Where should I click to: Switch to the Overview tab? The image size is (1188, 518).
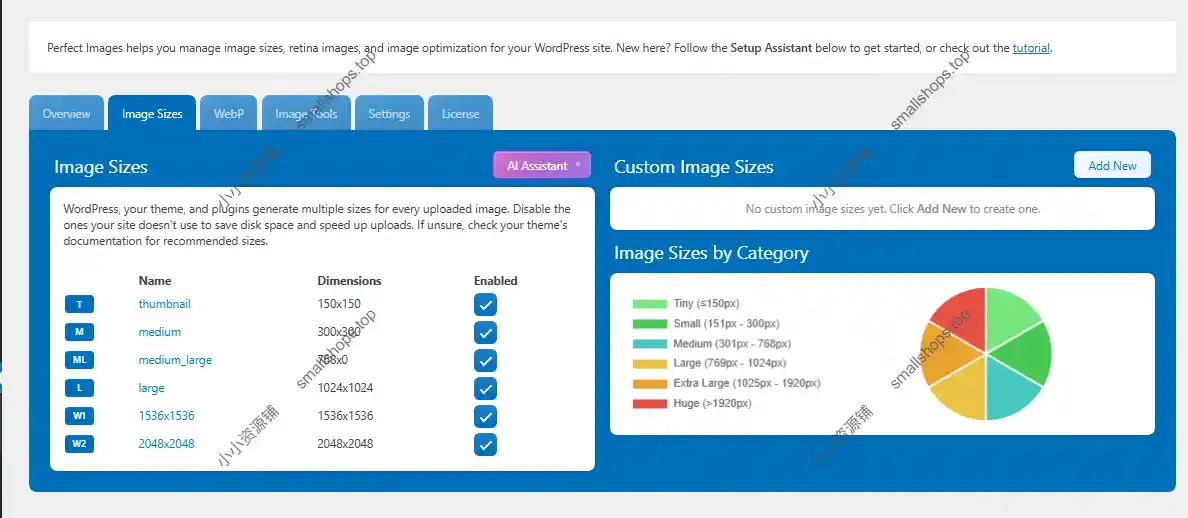point(66,114)
